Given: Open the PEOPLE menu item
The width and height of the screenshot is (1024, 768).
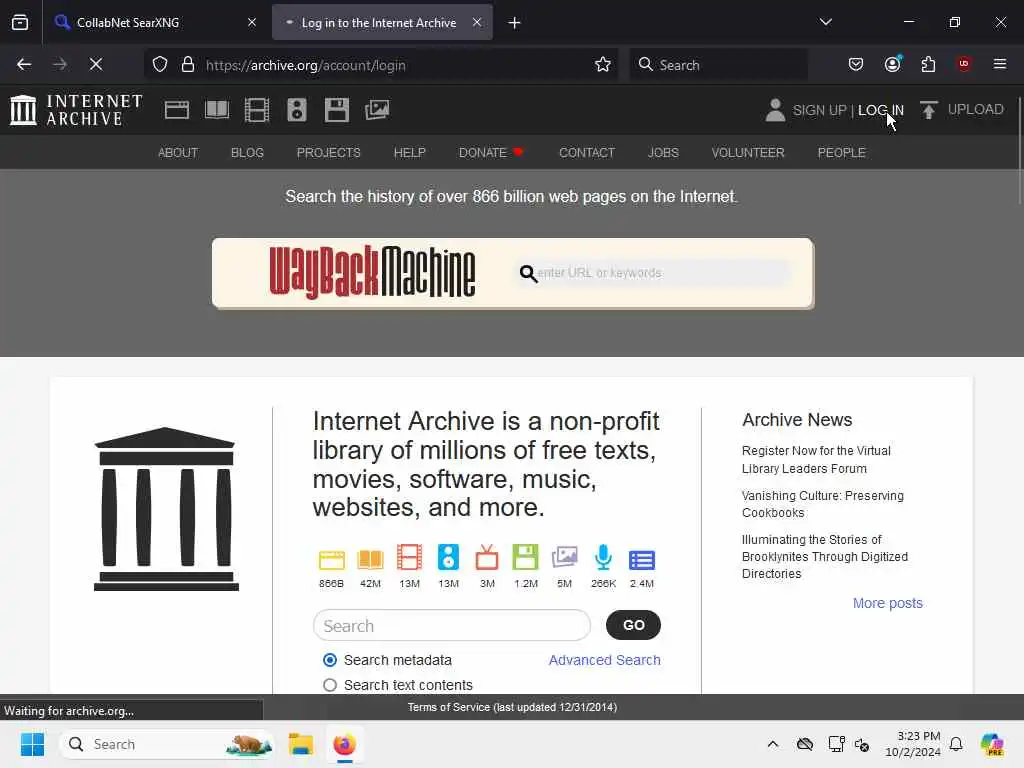Looking at the screenshot, I should click(841, 153).
